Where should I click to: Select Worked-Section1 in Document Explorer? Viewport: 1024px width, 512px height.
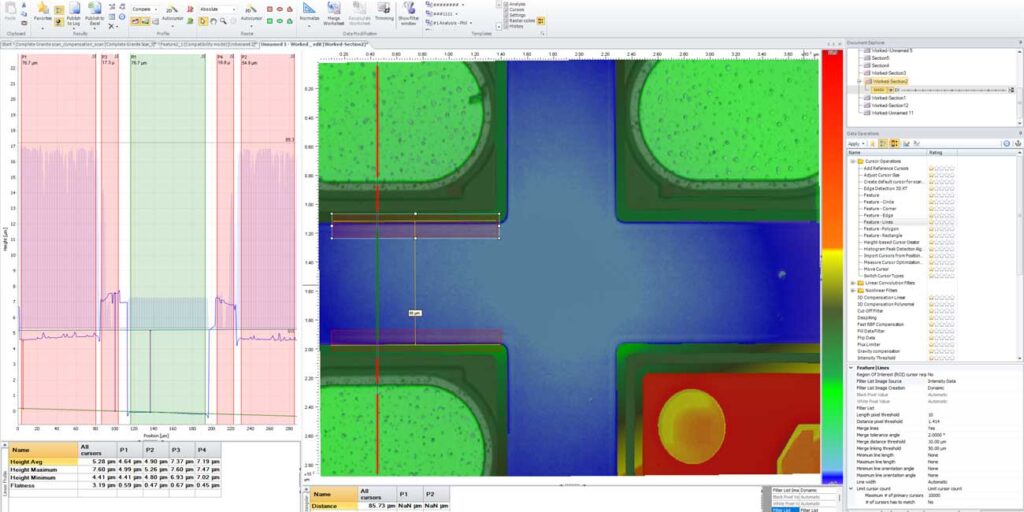888,97
